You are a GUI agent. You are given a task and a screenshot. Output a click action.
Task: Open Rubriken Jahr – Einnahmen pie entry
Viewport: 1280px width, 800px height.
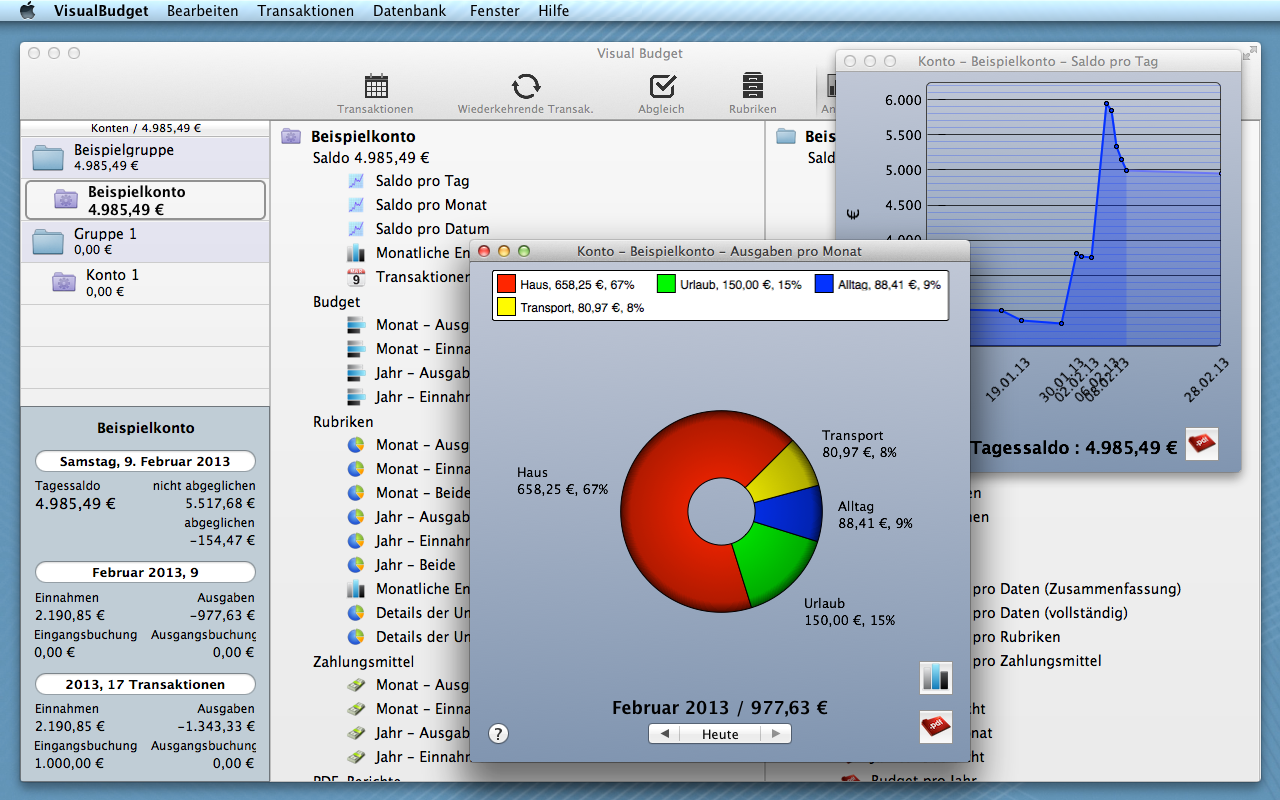(408, 541)
